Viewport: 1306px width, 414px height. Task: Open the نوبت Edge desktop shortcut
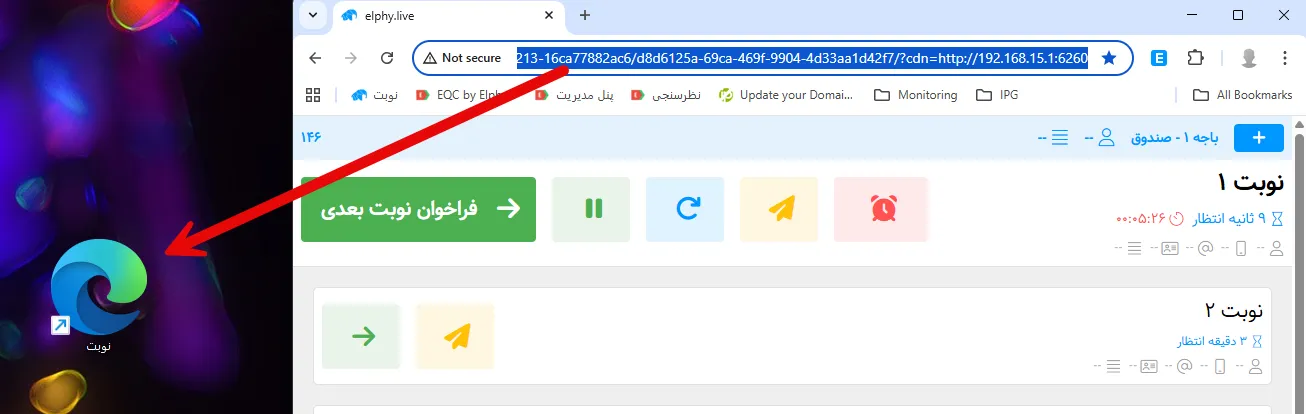98,290
